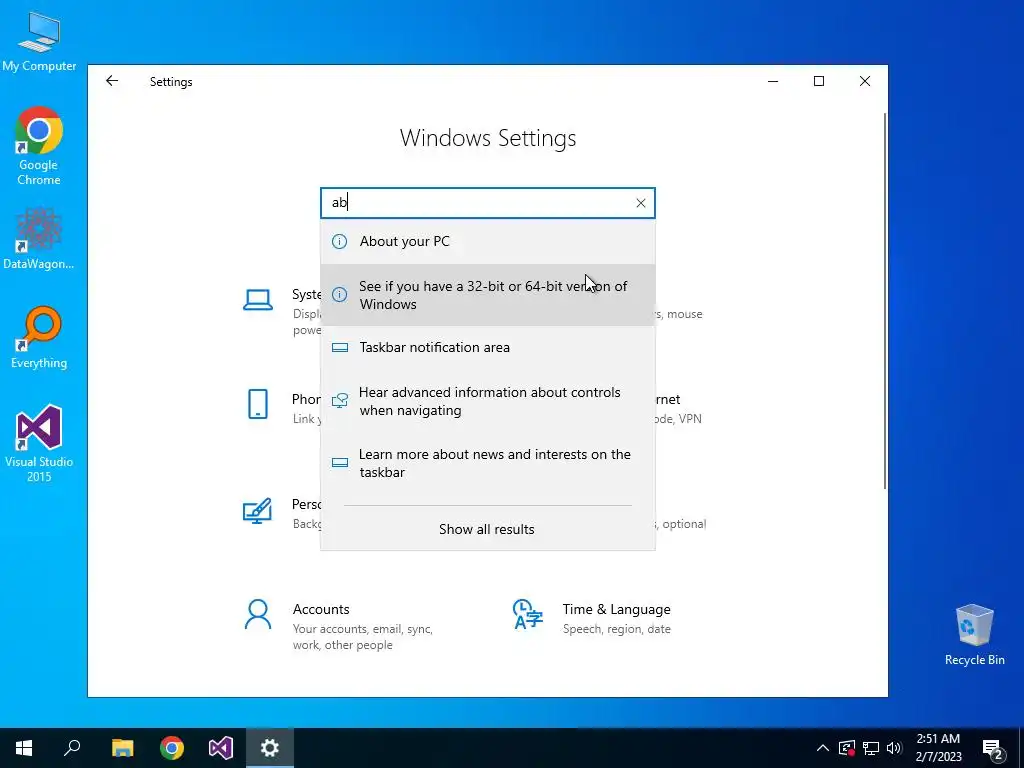Open volume control in tray
Viewport: 1024px width, 768px height.
point(894,748)
